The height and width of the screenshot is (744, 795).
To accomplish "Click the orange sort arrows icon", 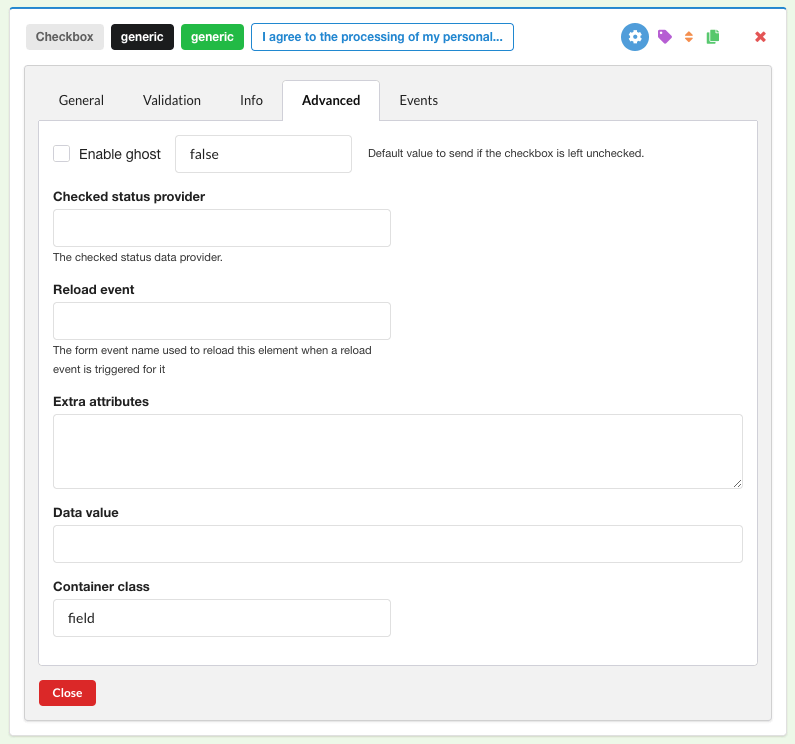I will point(688,37).
